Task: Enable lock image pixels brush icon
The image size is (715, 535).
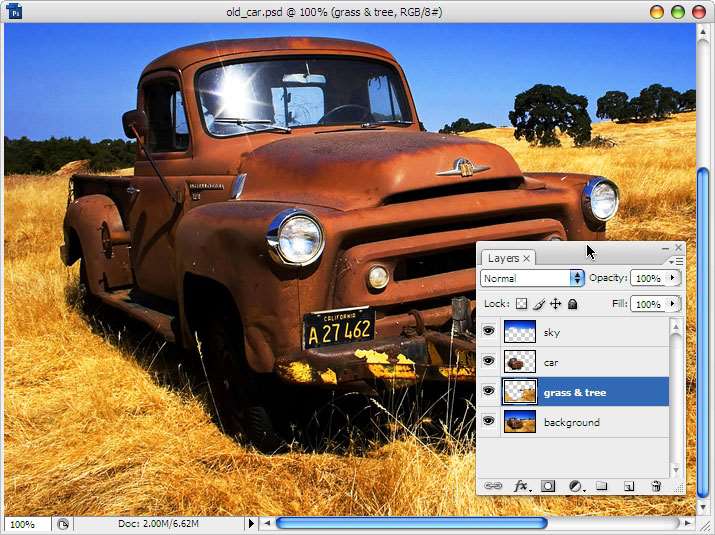Action: click(x=538, y=304)
